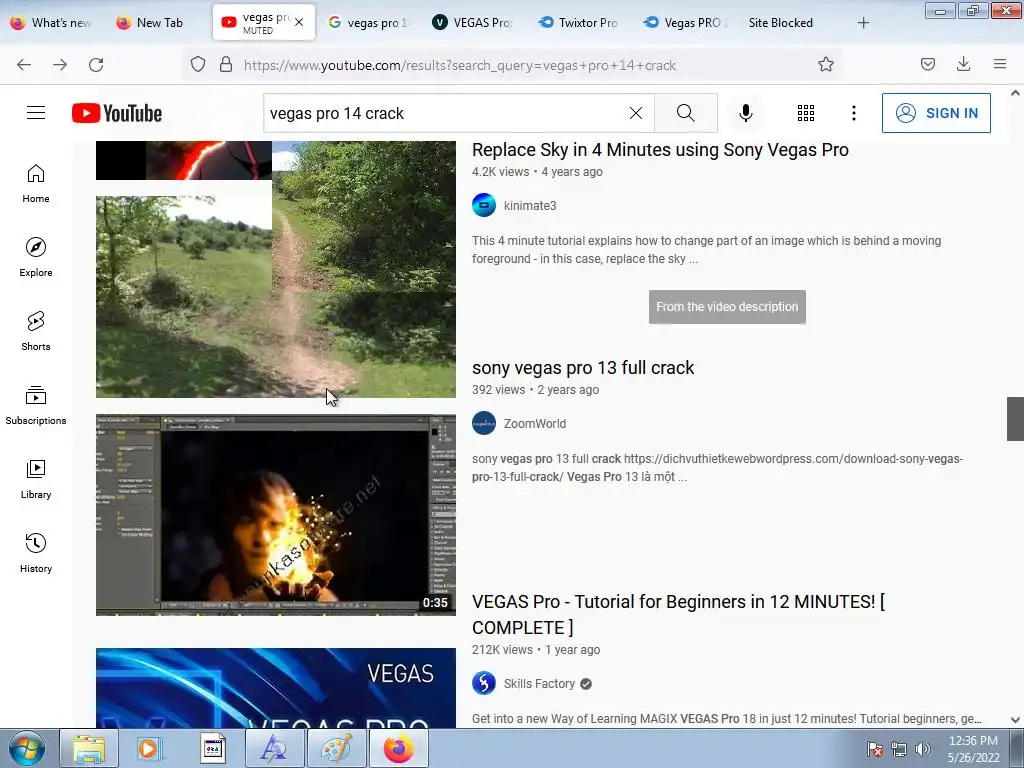Open the YouTube apps grid icon

pyautogui.click(x=806, y=113)
